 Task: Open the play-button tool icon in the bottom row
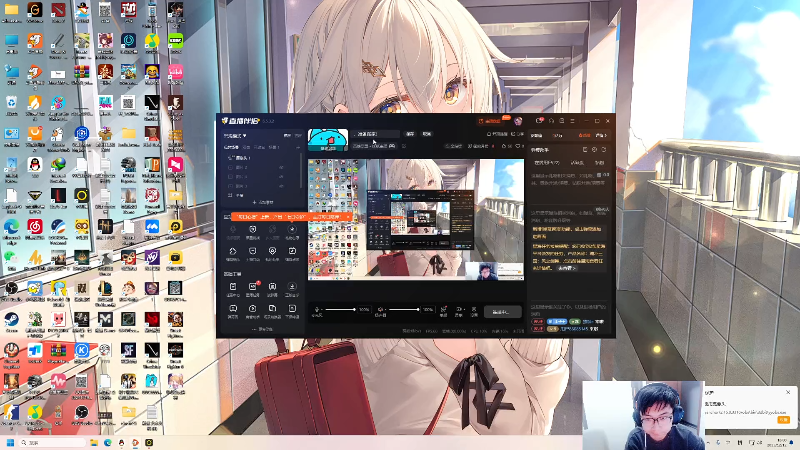253,311
